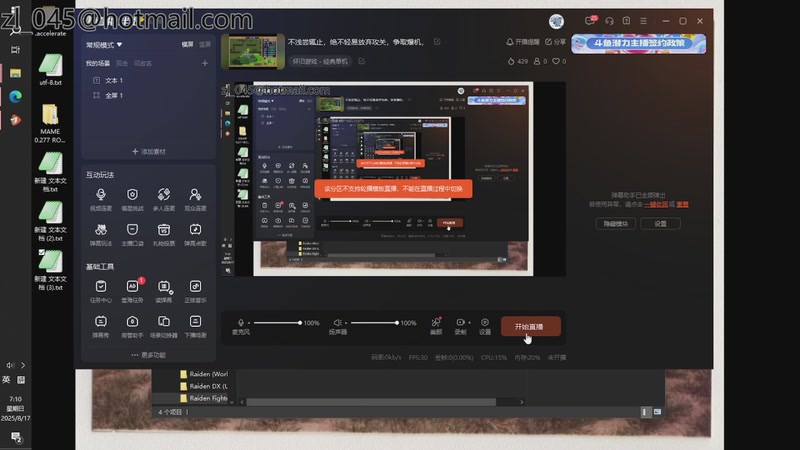Toggle the 英 input language indicator
The height and width of the screenshot is (450, 800).
pos(6,380)
